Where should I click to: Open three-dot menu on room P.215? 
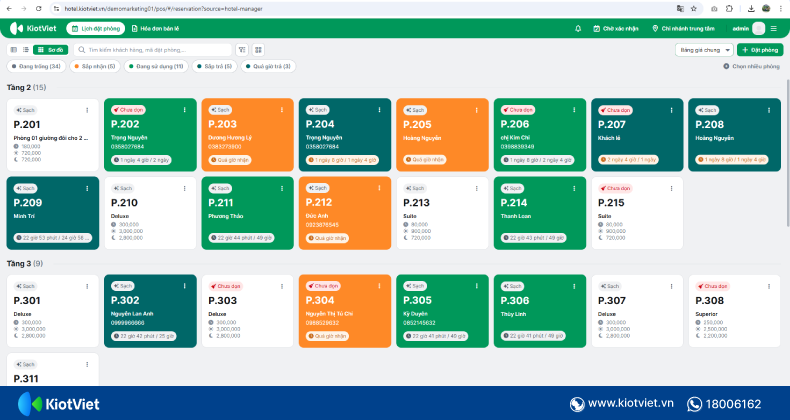tap(671, 188)
